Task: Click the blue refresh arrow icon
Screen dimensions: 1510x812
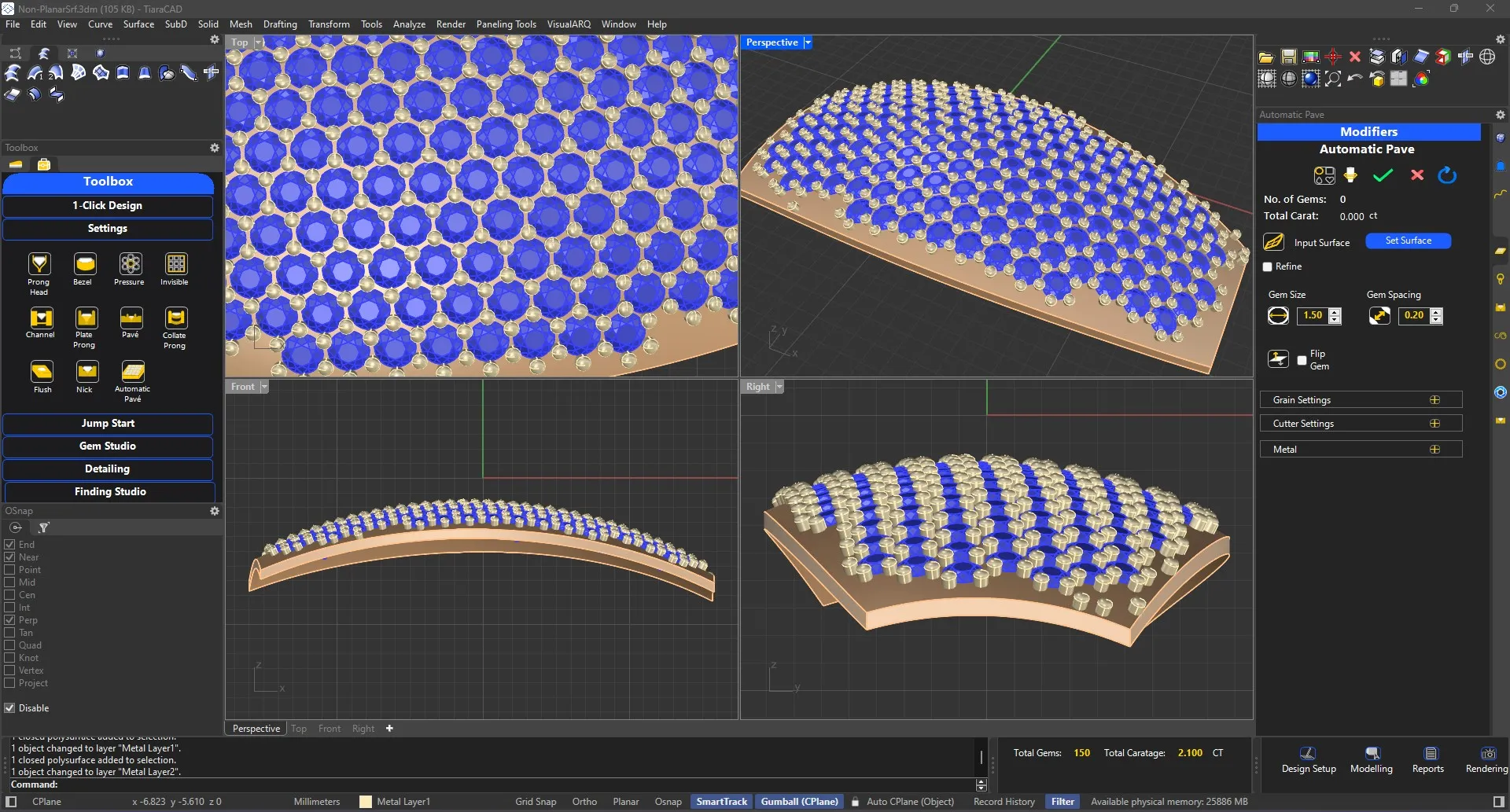Action: pyautogui.click(x=1447, y=175)
